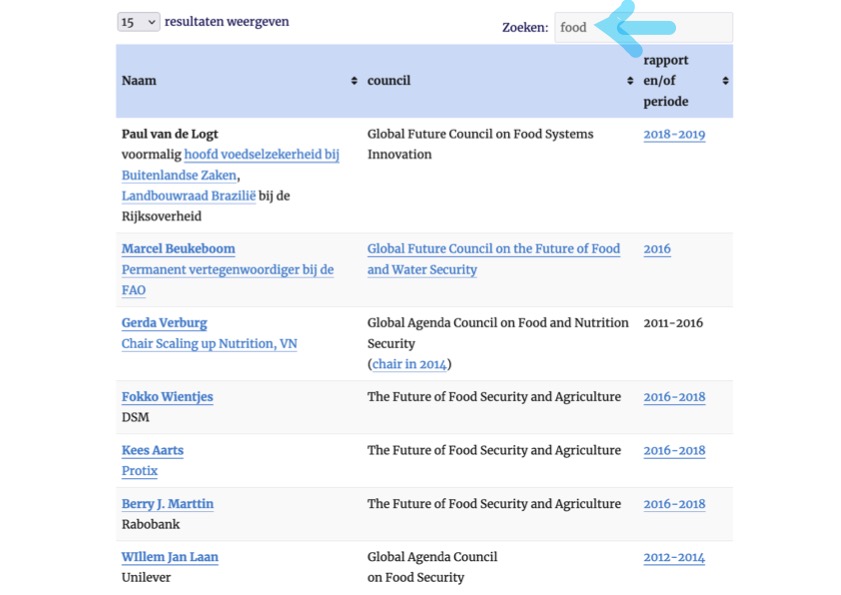841x595 pixels.
Task: Sort table by Naam column arrows
Action: (354, 80)
